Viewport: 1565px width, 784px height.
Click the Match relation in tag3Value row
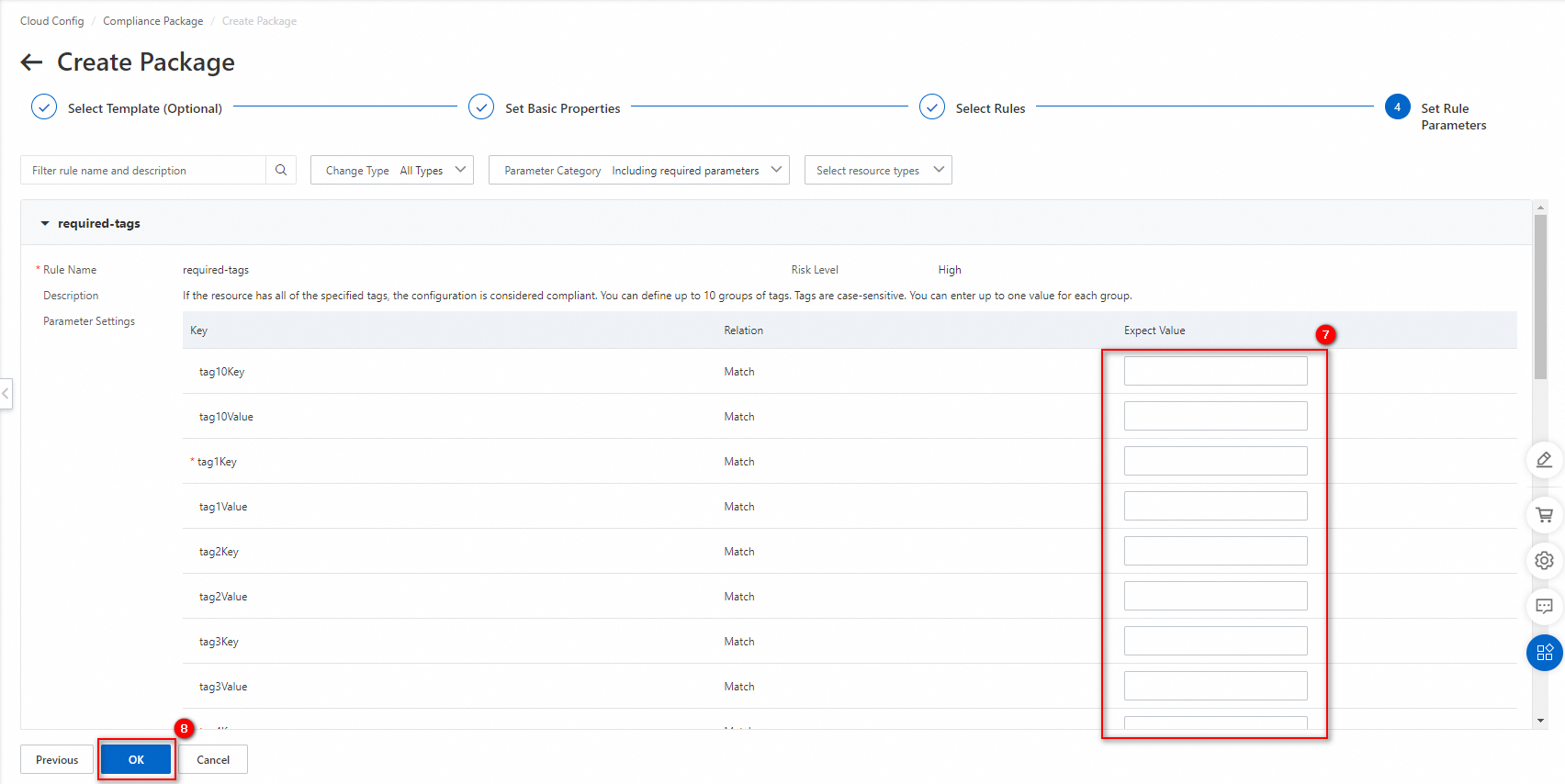(x=739, y=687)
